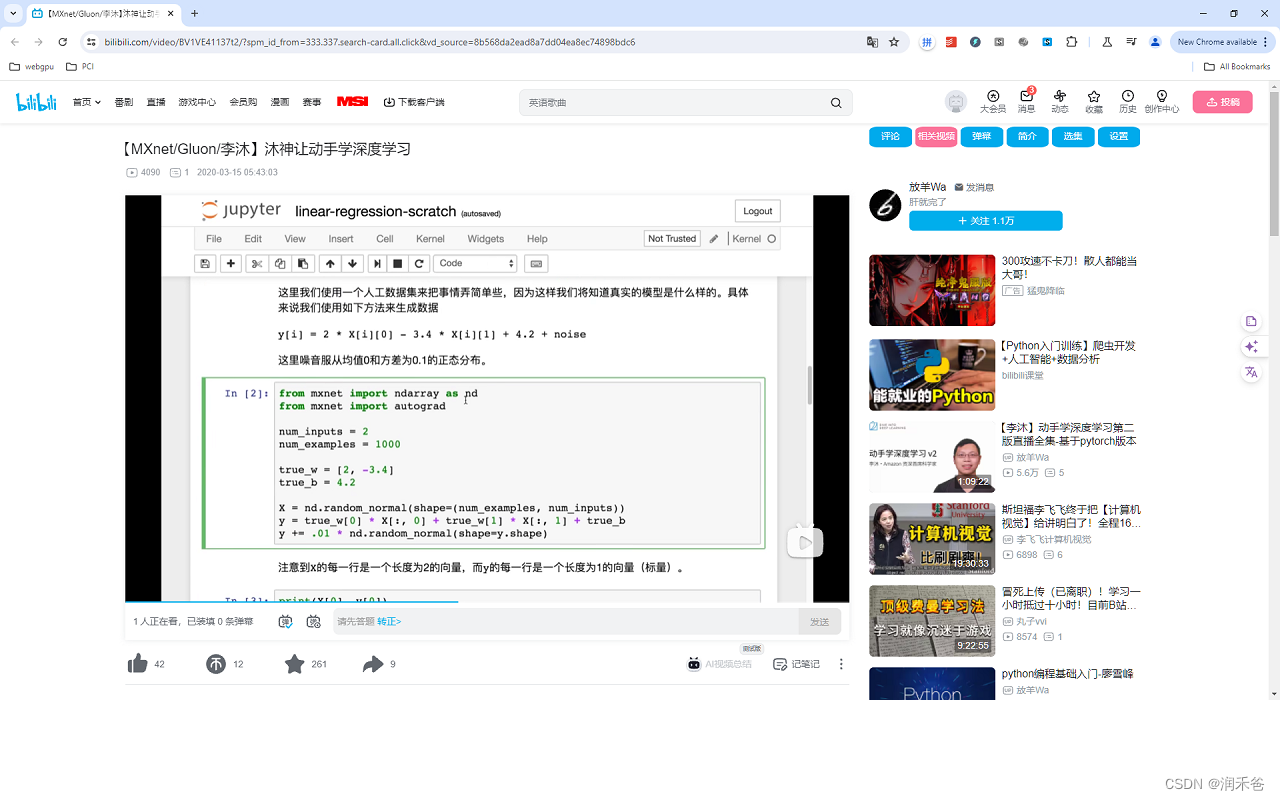Open 历史 watch history icon
1280x800 pixels.
coord(1128,101)
